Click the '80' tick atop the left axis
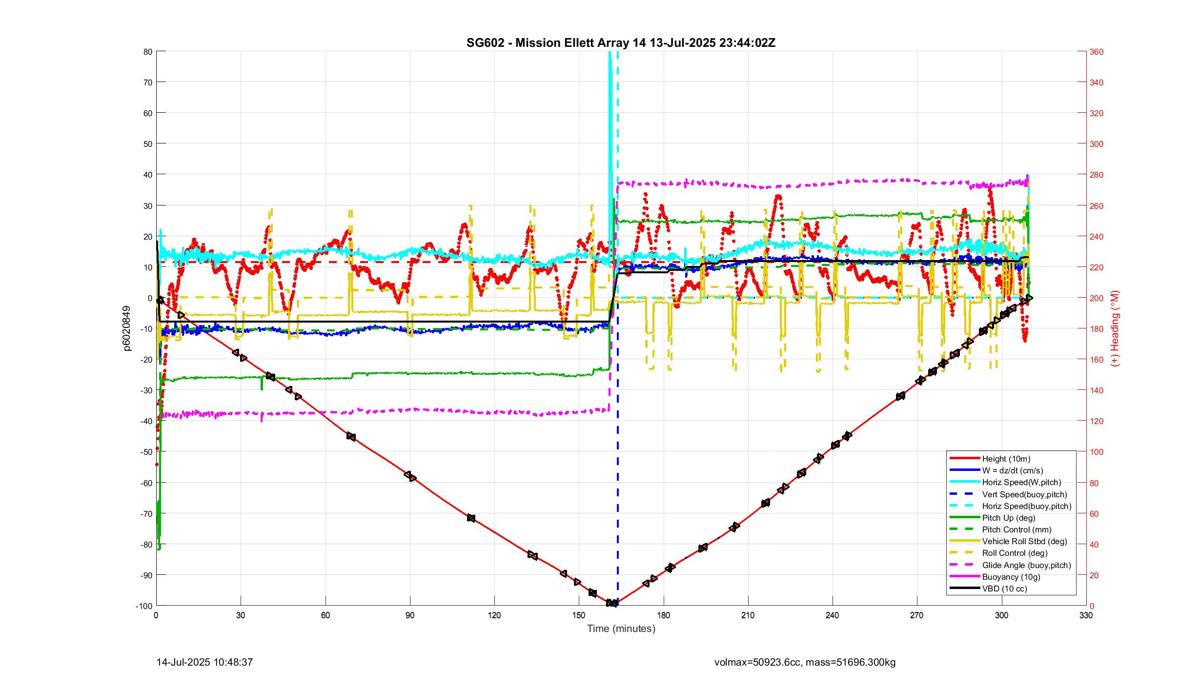The height and width of the screenshot is (681, 1200). (x=146, y=51)
